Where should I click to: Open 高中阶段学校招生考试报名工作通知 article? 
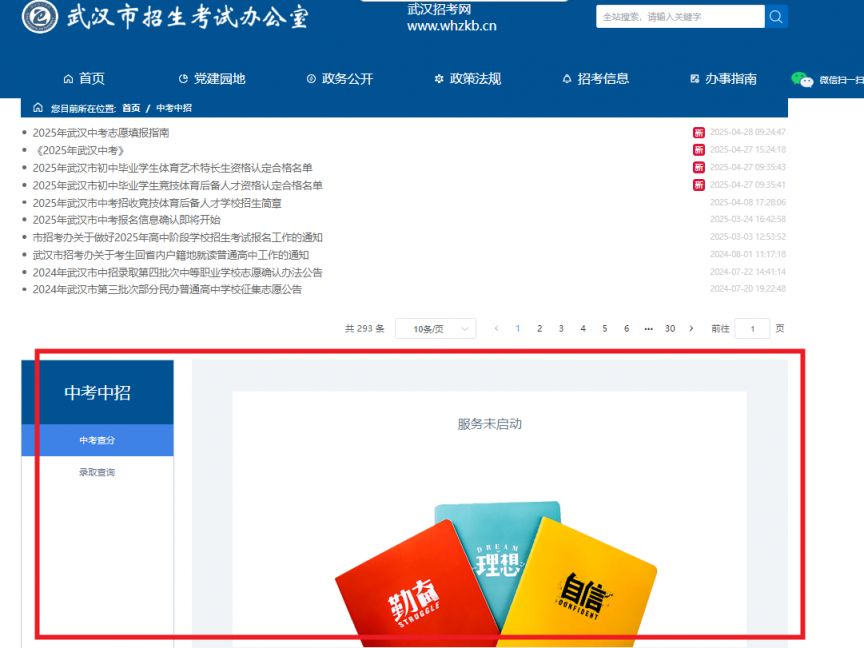click(177, 237)
